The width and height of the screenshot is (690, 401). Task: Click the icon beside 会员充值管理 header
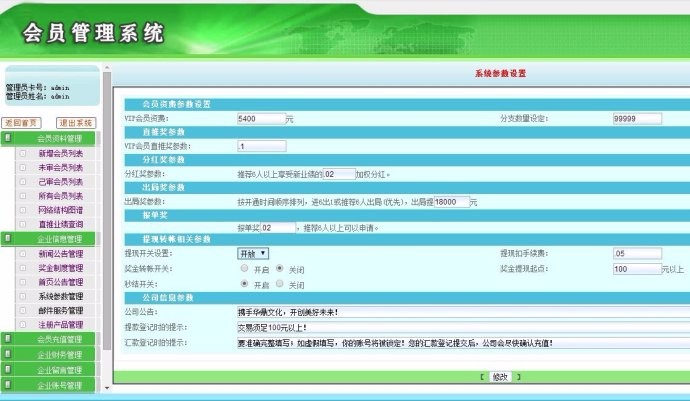coord(7,339)
